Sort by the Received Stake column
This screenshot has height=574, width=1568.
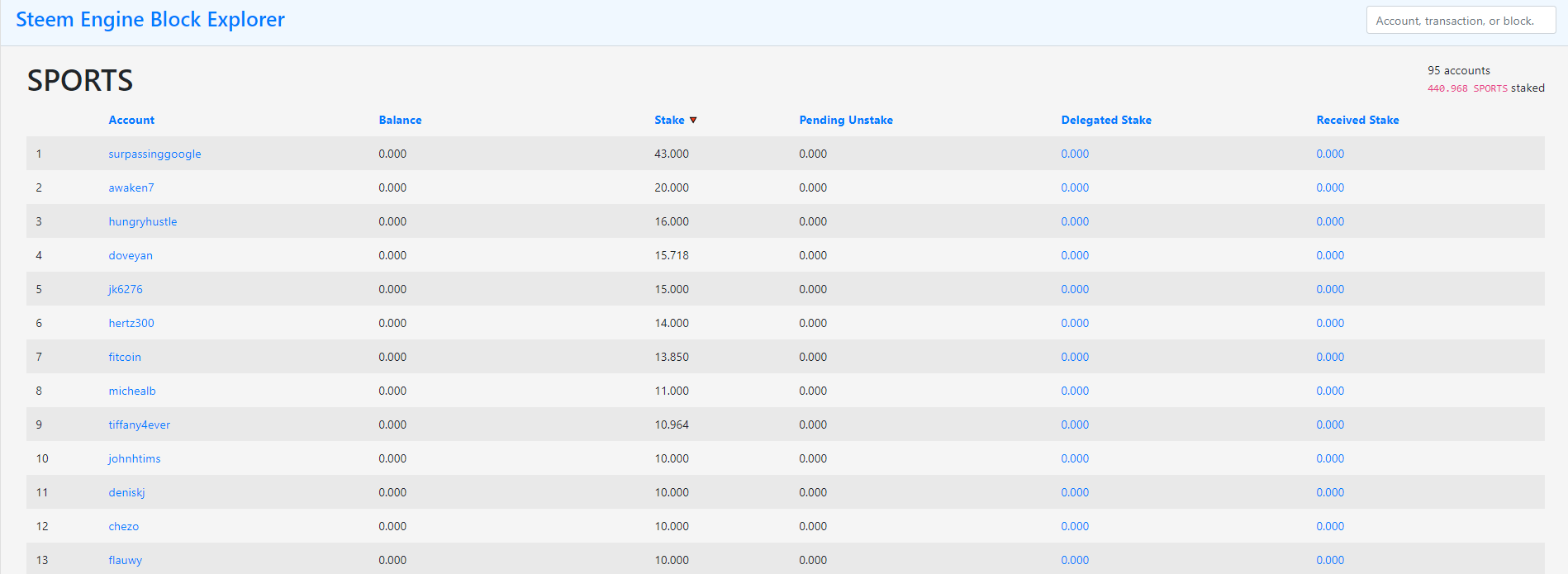[1357, 120]
